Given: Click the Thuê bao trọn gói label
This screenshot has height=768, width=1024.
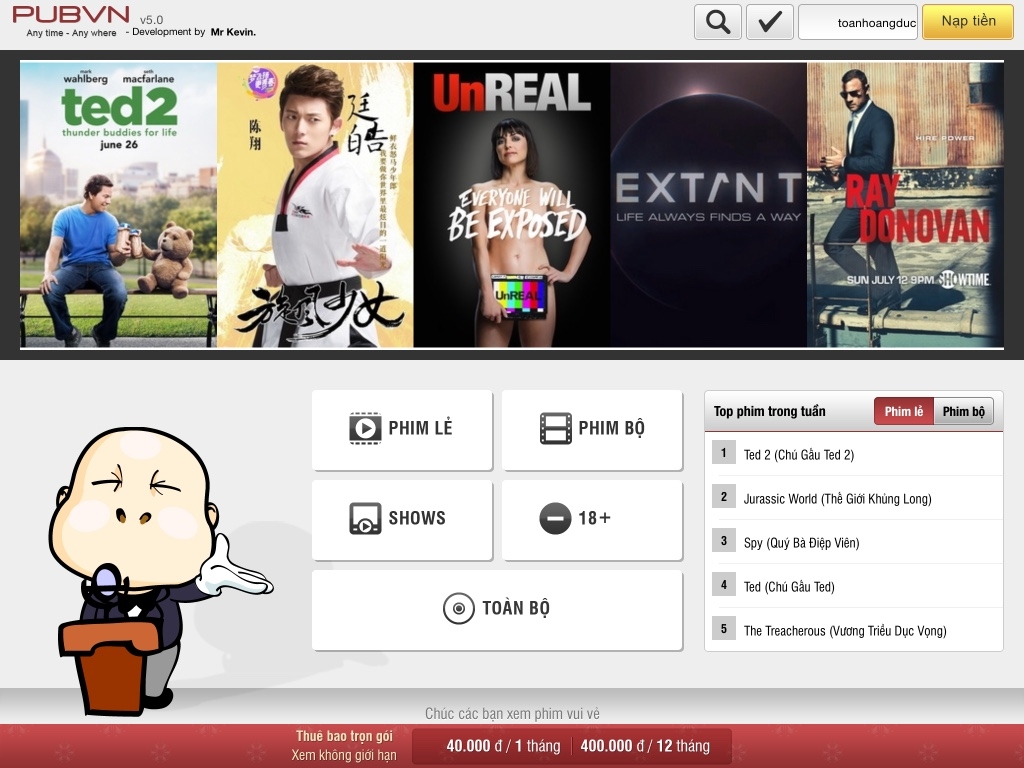Looking at the screenshot, I should click(344, 736).
